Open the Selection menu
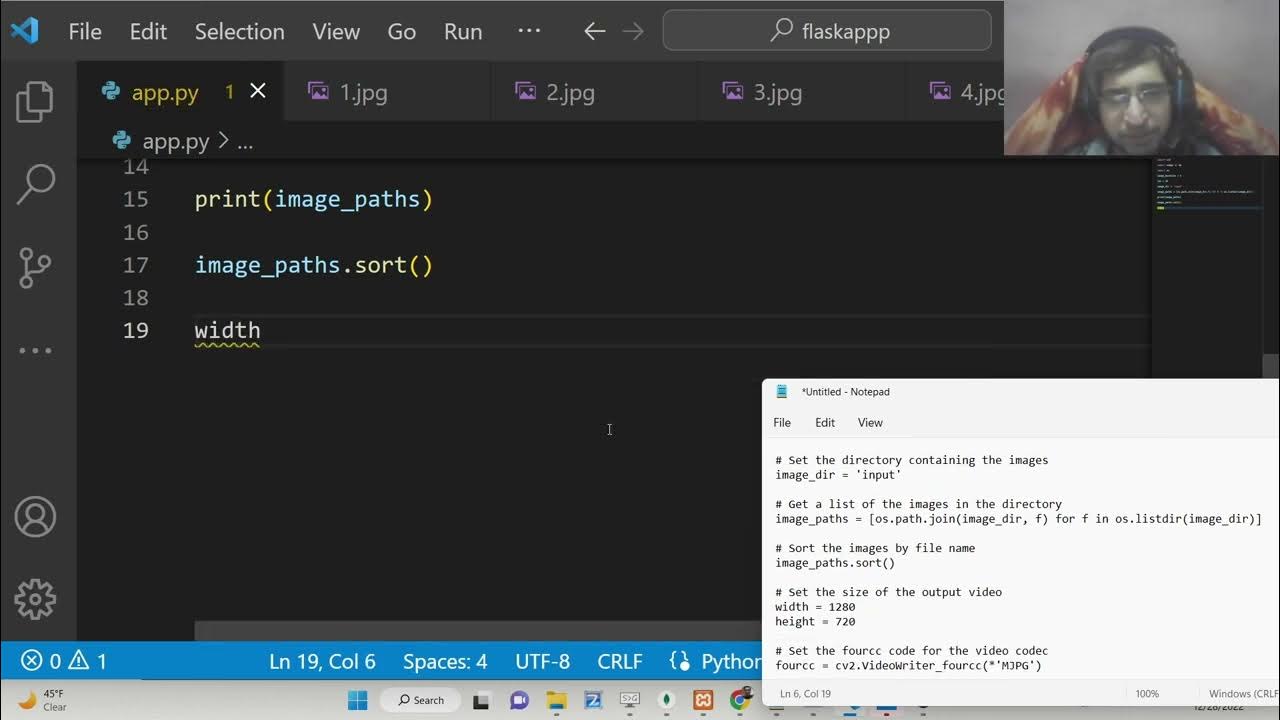Screen dimensions: 1280x720 pyautogui.click(x=239, y=32)
